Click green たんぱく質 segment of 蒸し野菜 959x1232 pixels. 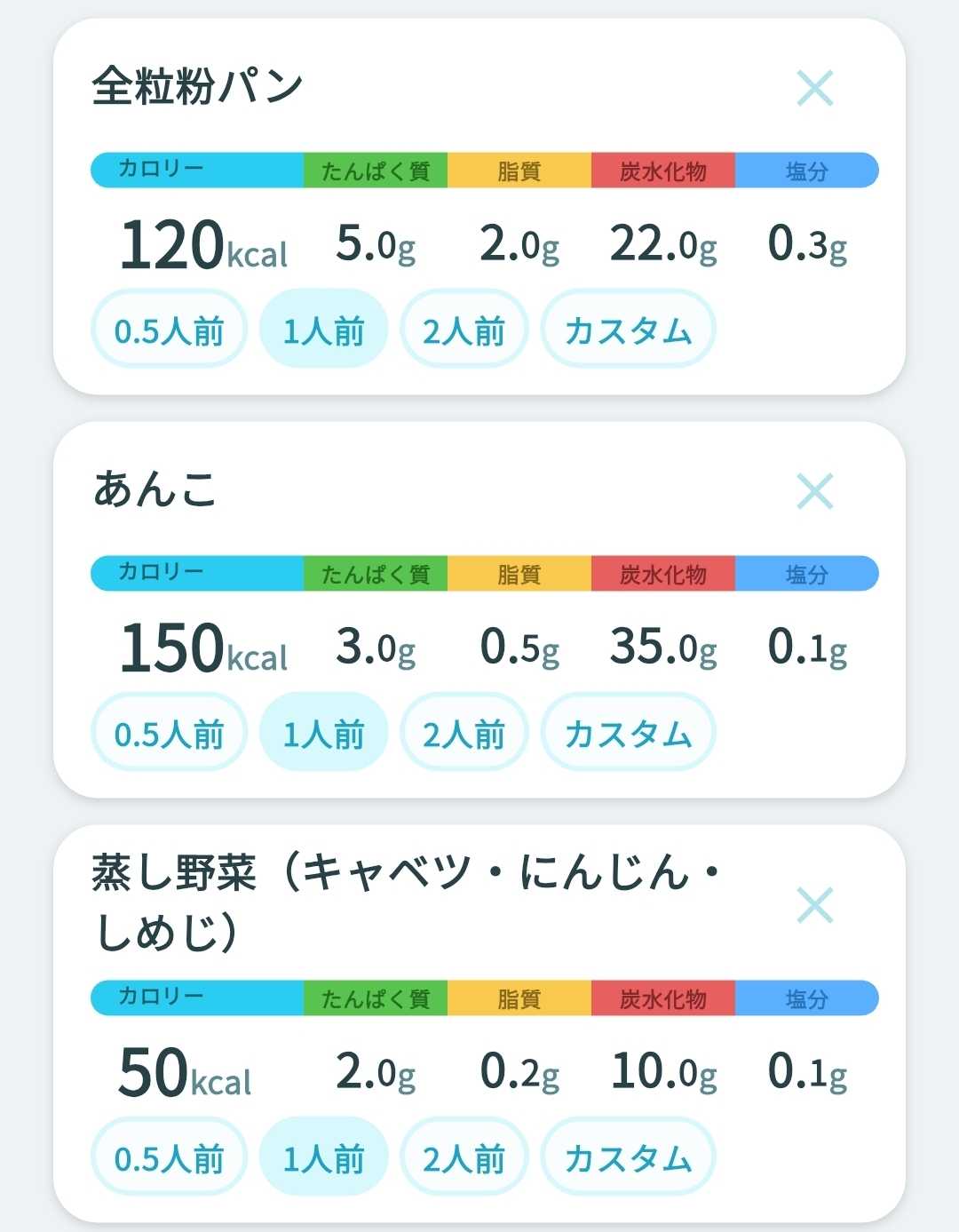[x=376, y=998]
